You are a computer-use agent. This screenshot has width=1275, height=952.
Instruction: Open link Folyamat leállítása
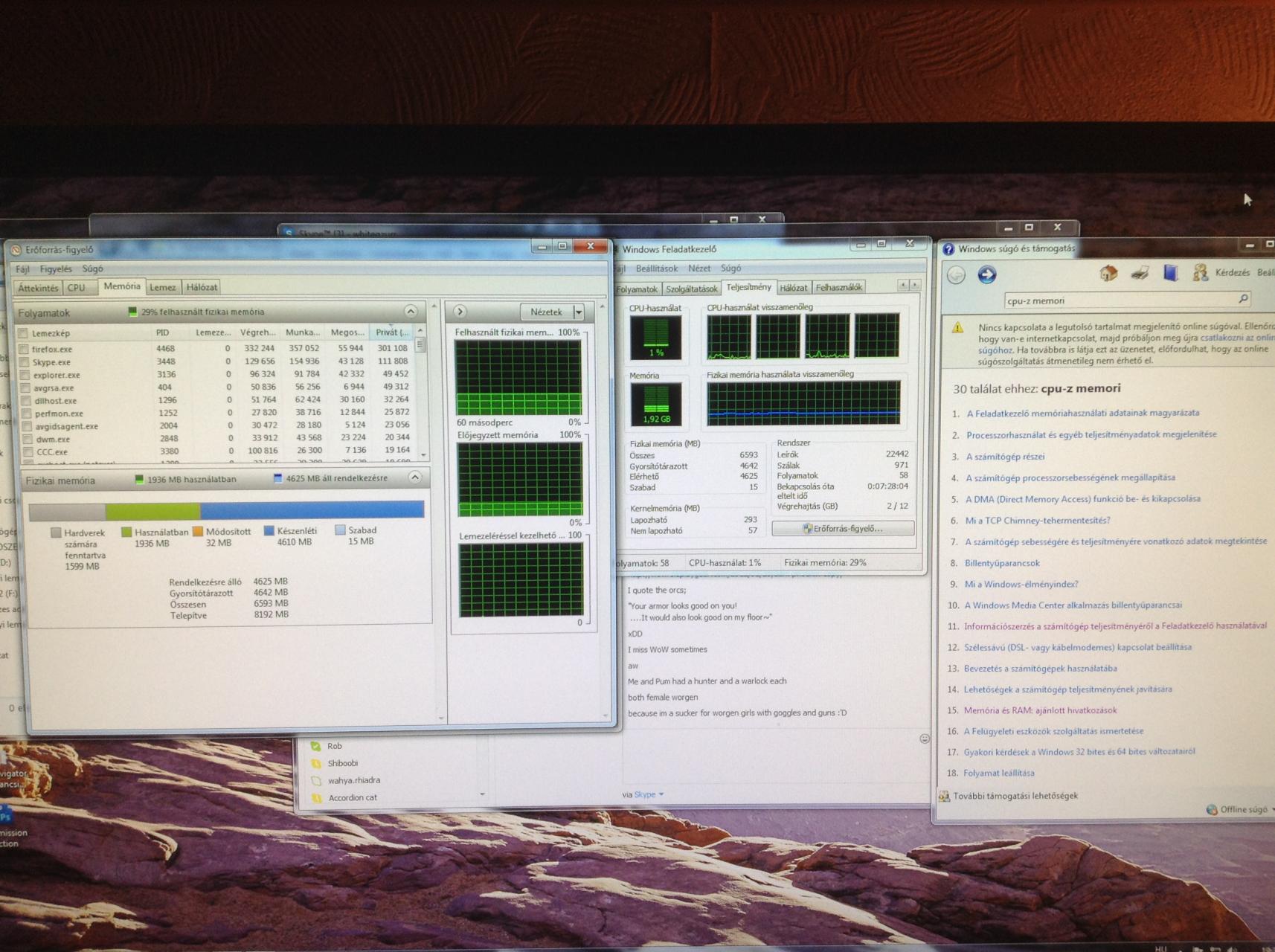click(x=998, y=773)
